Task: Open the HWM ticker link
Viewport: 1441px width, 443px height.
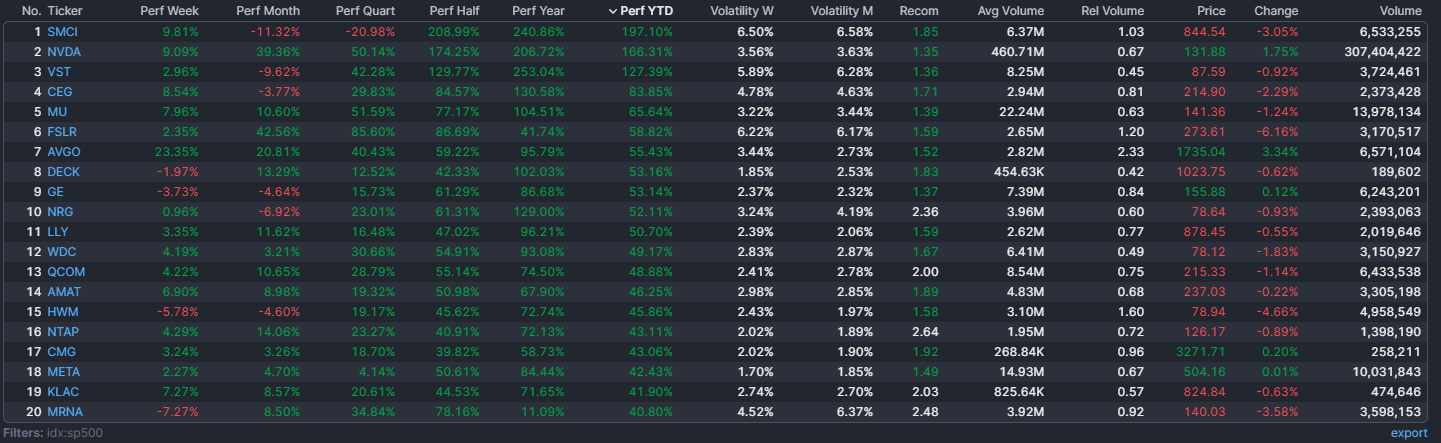Action: point(61,312)
